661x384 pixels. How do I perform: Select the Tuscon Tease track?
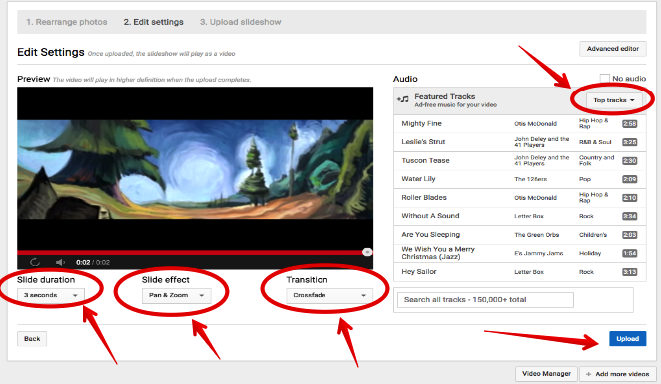519,161
